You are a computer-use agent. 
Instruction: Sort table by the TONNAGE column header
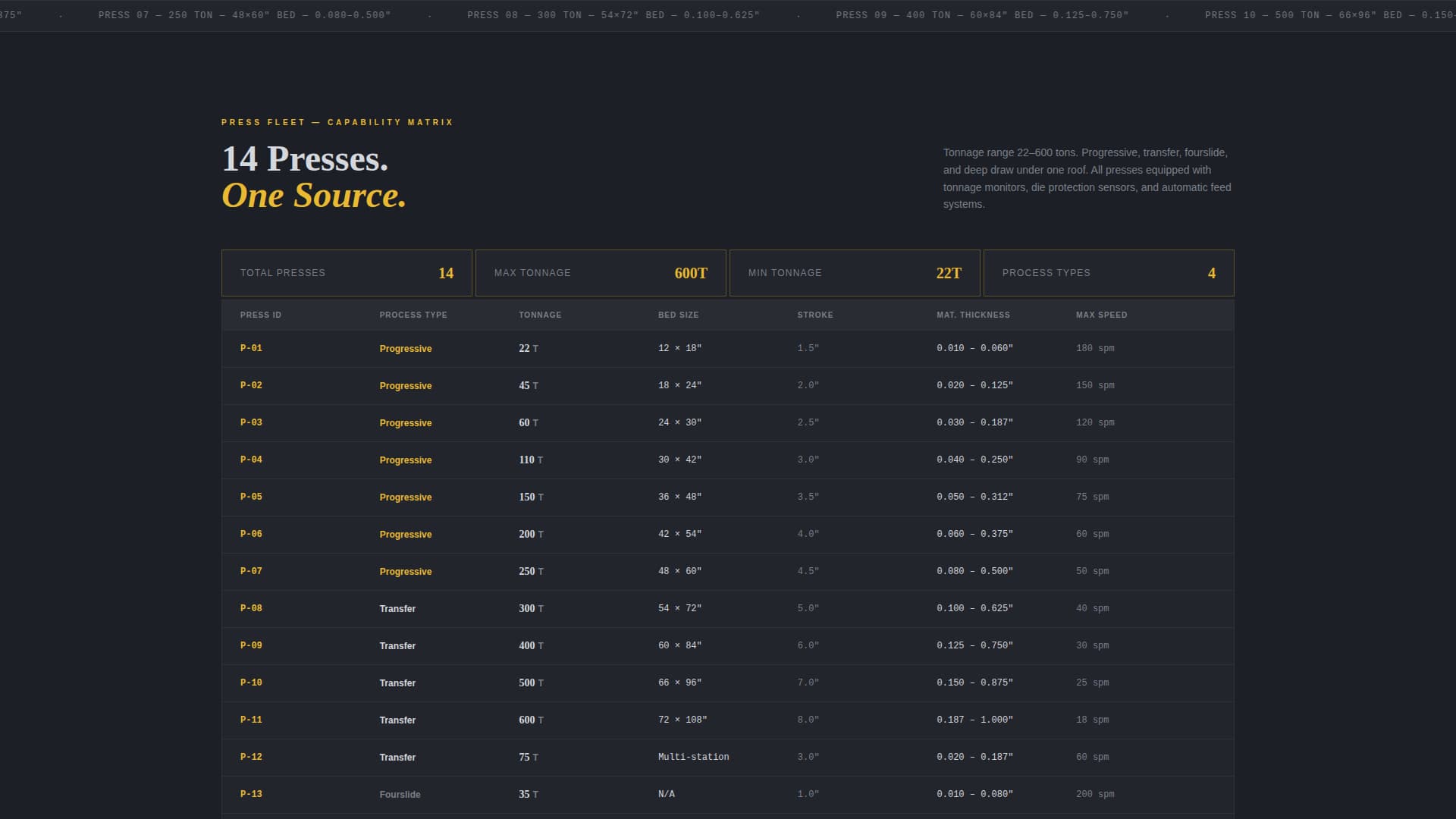[540, 315]
